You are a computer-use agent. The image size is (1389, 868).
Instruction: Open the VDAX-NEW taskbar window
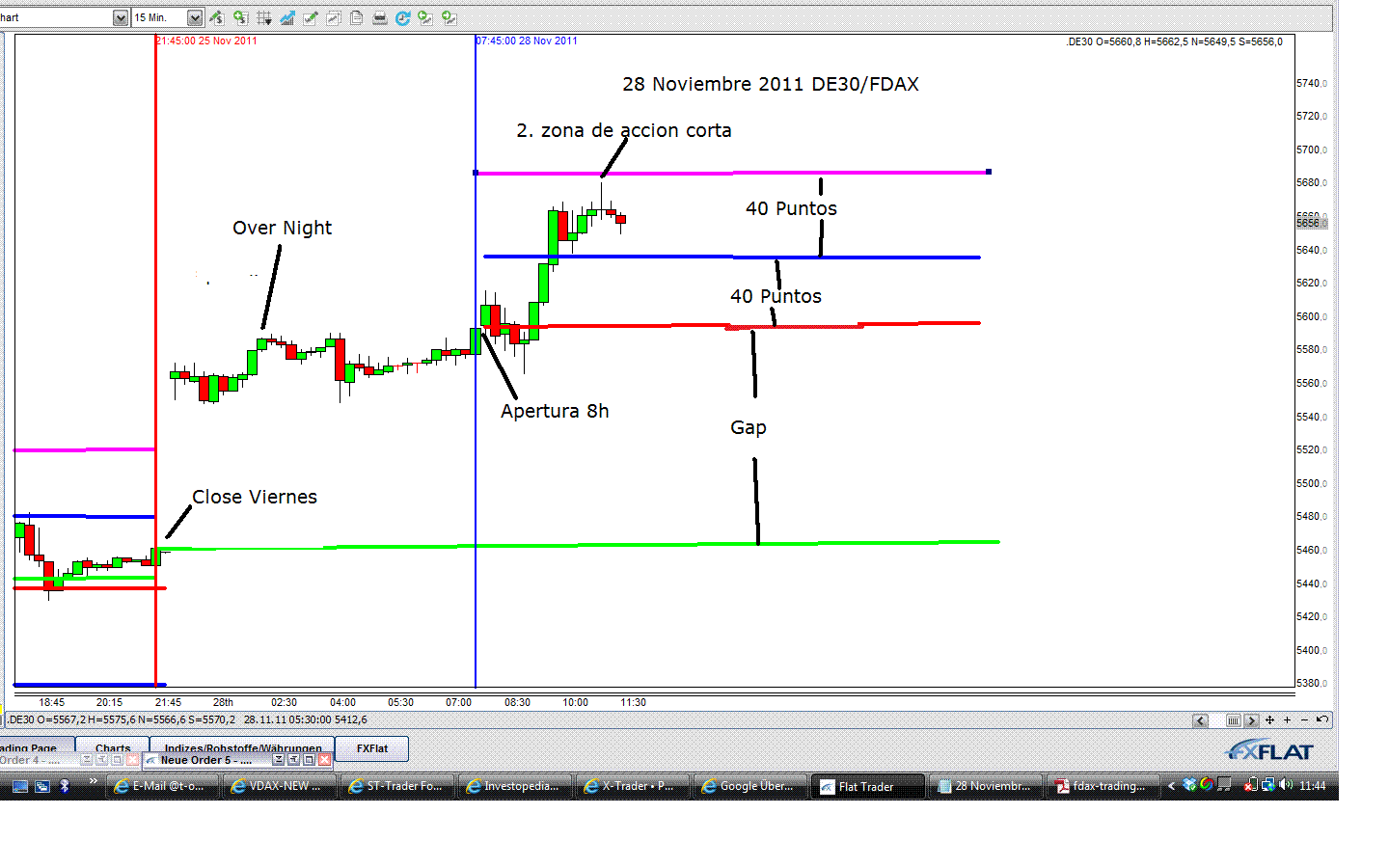point(279,786)
